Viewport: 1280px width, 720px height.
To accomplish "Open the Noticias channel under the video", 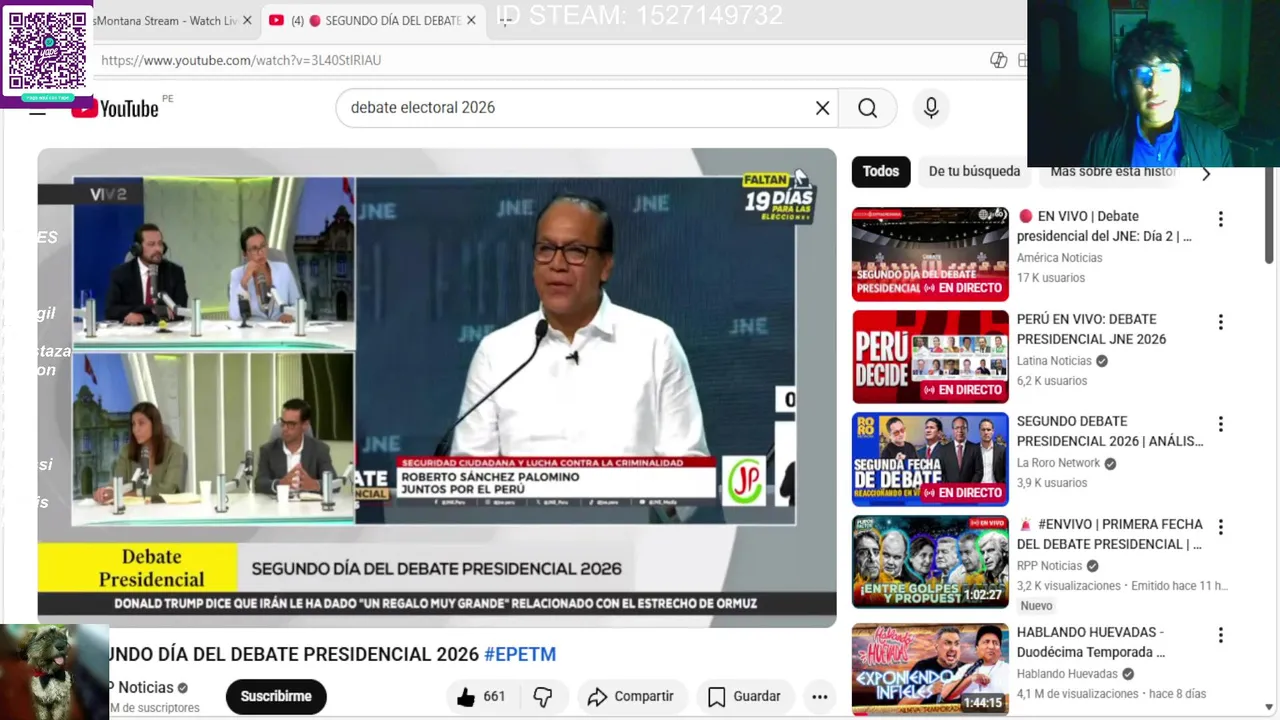I will click(141, 688).
